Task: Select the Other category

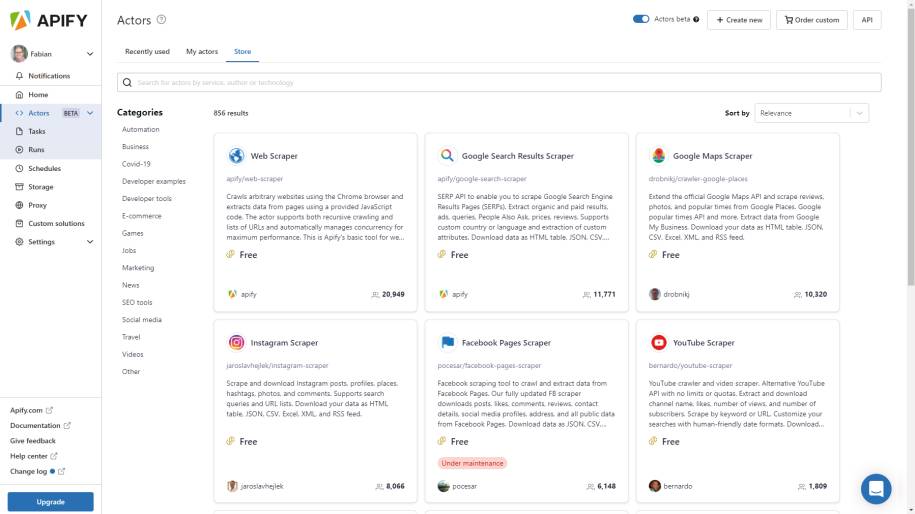Action: pos(131,372)
